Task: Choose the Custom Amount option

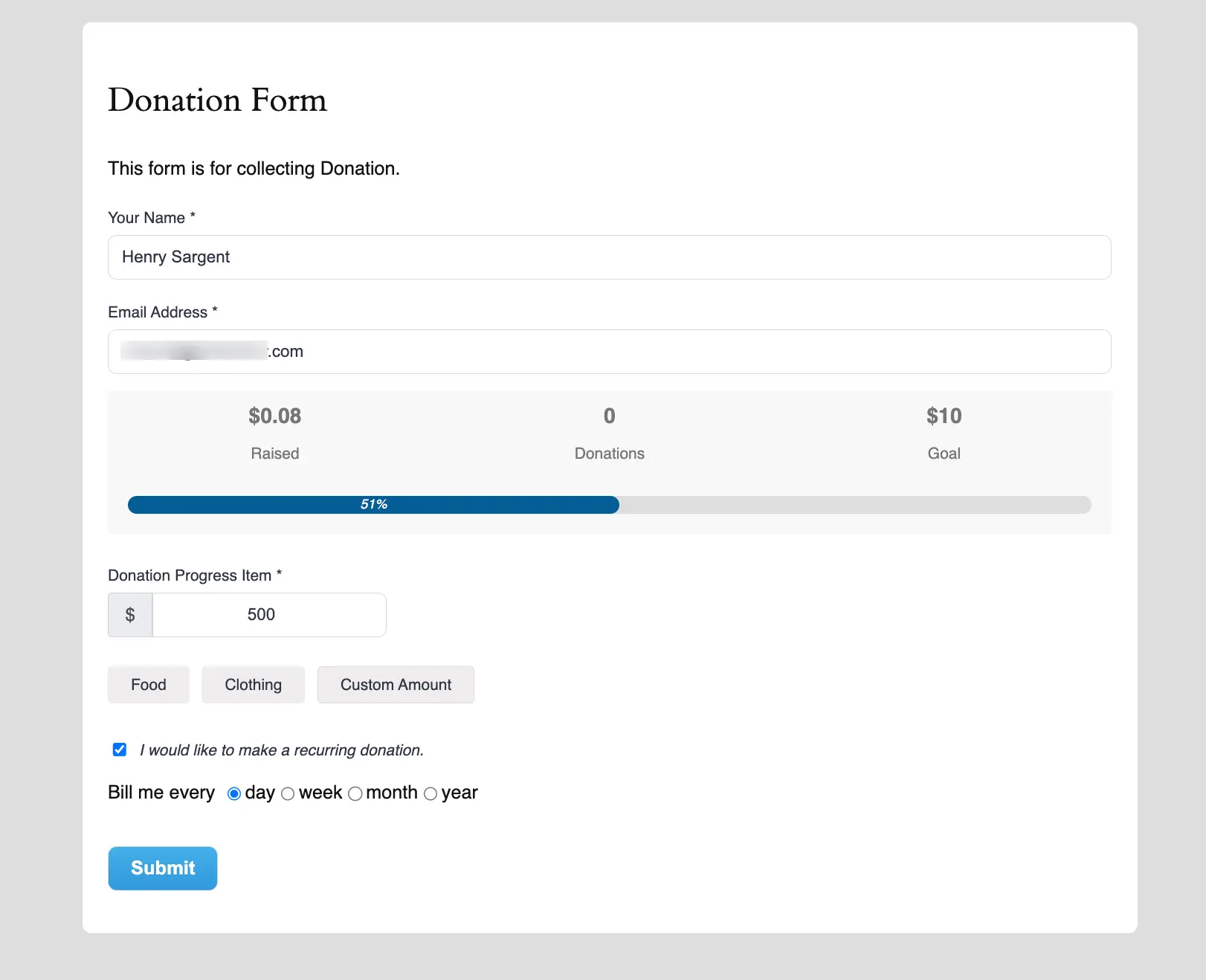Action: pos(396,684)
